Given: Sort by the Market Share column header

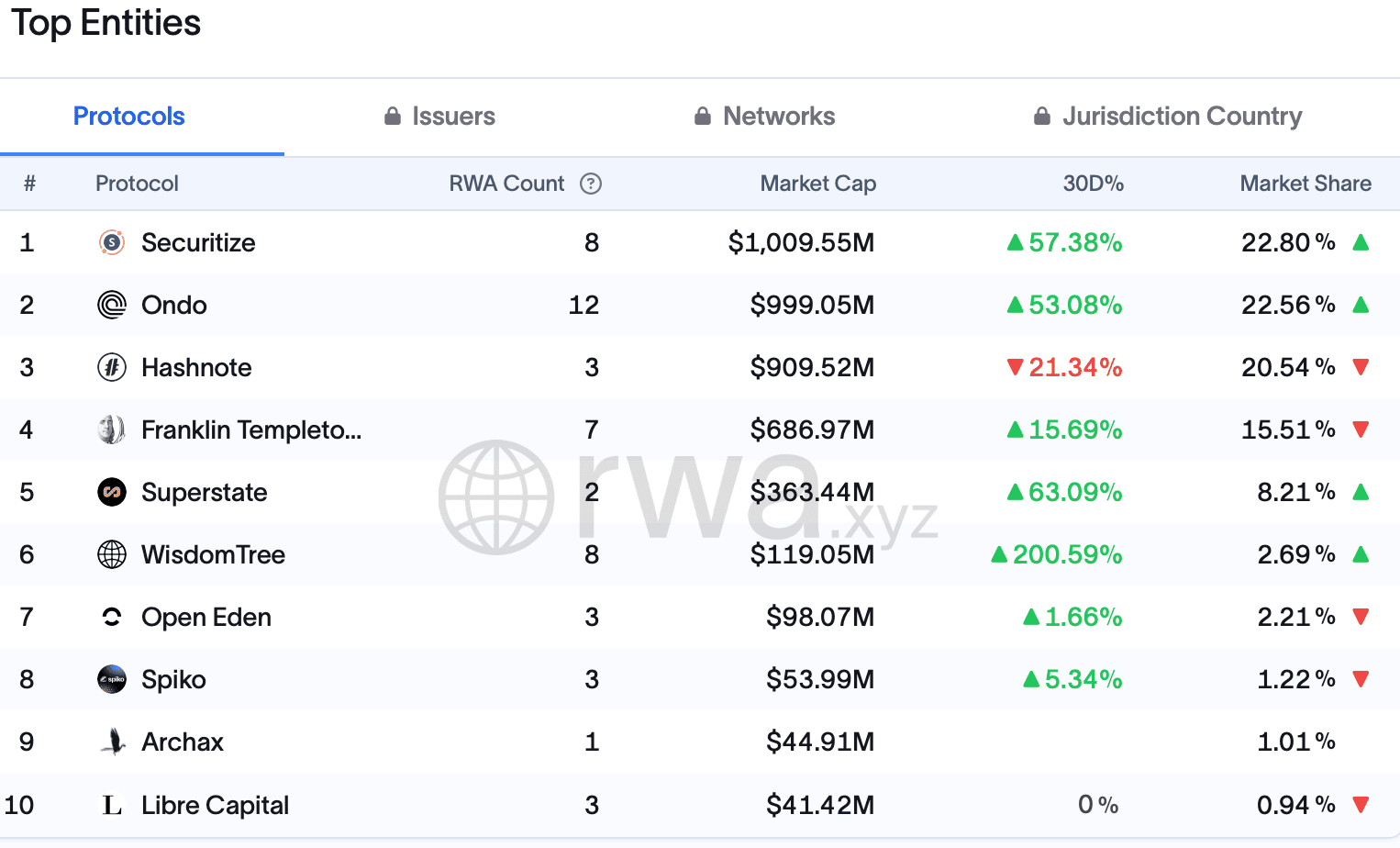Looking at the screenshot, I should (1306, 184).
